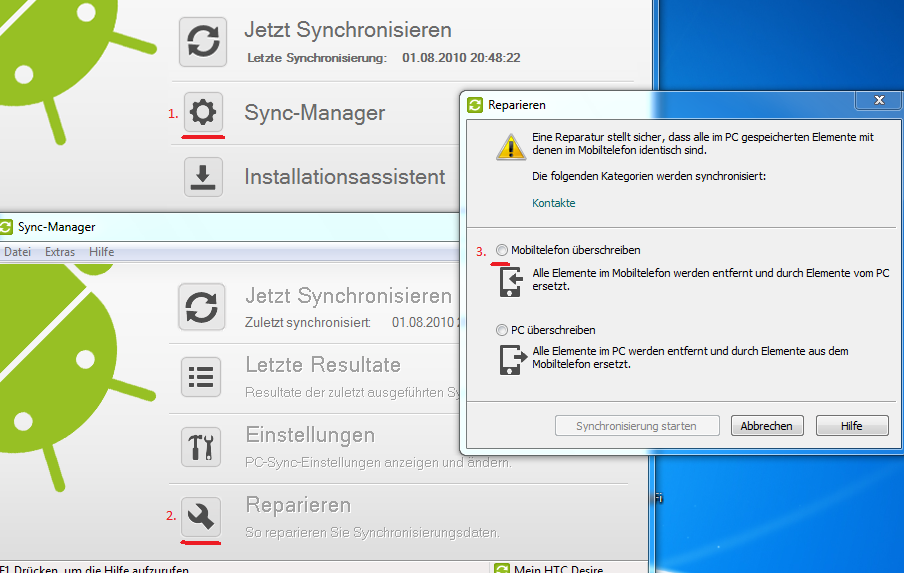Click the date 01.08.2010 20:48:22
This screenshot has width=904, height=573.
[461, 58]
